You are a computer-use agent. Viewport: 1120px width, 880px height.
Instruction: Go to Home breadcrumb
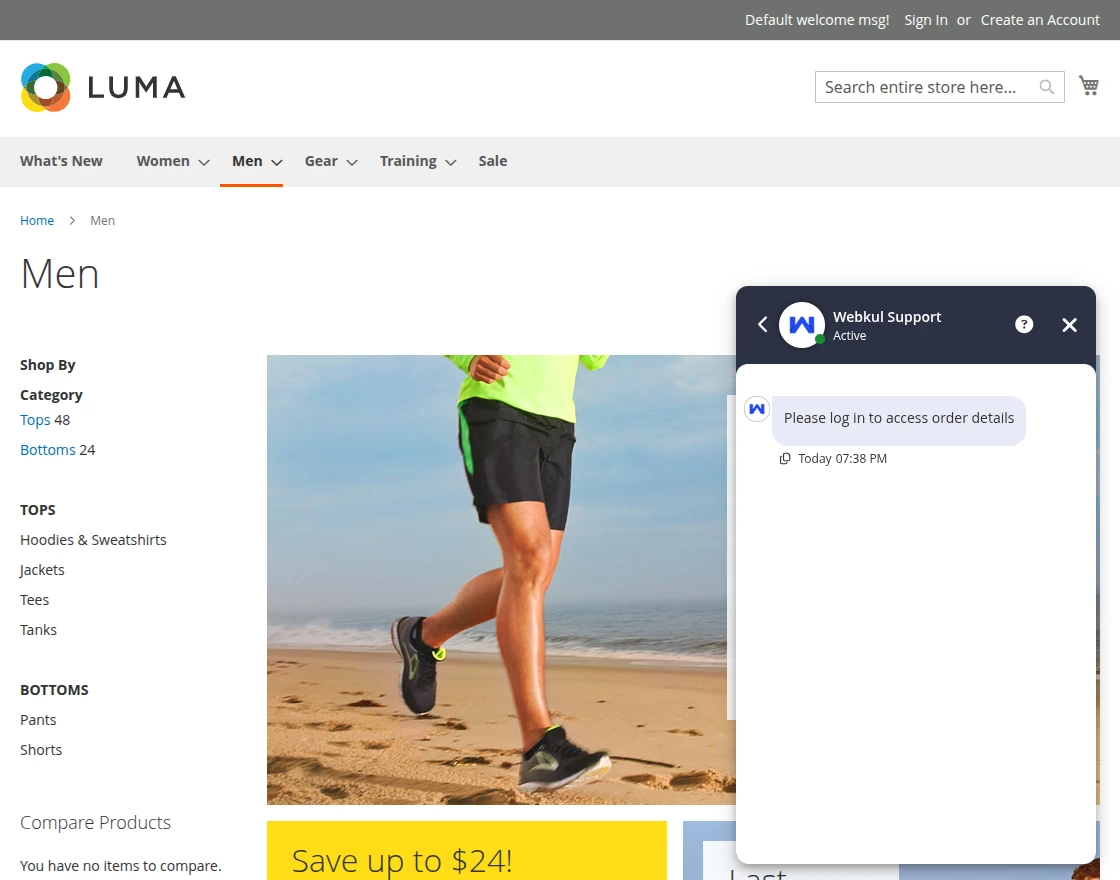[x=37, y=221]
